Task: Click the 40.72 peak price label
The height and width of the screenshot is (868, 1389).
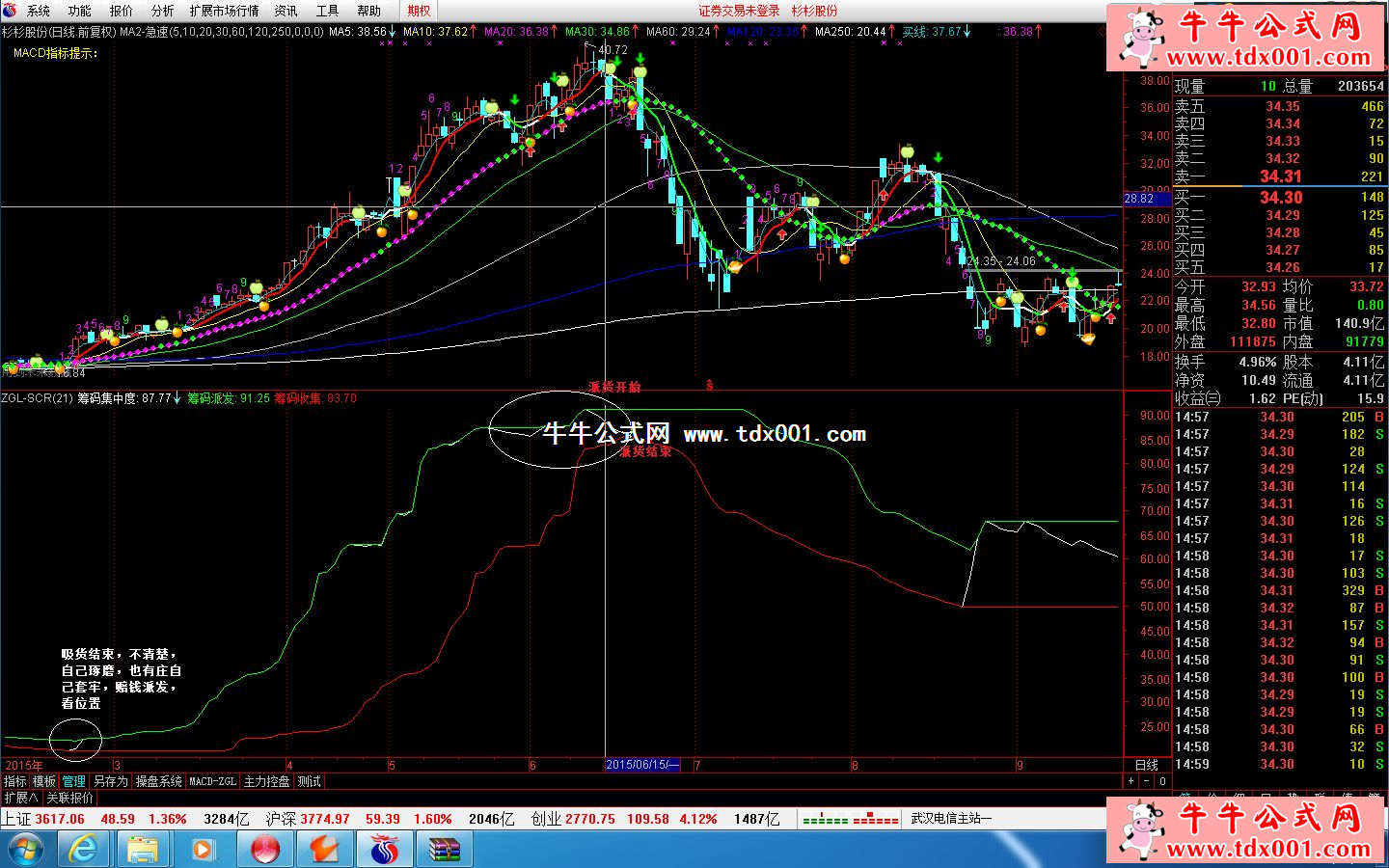Action: tap(613, 49)
